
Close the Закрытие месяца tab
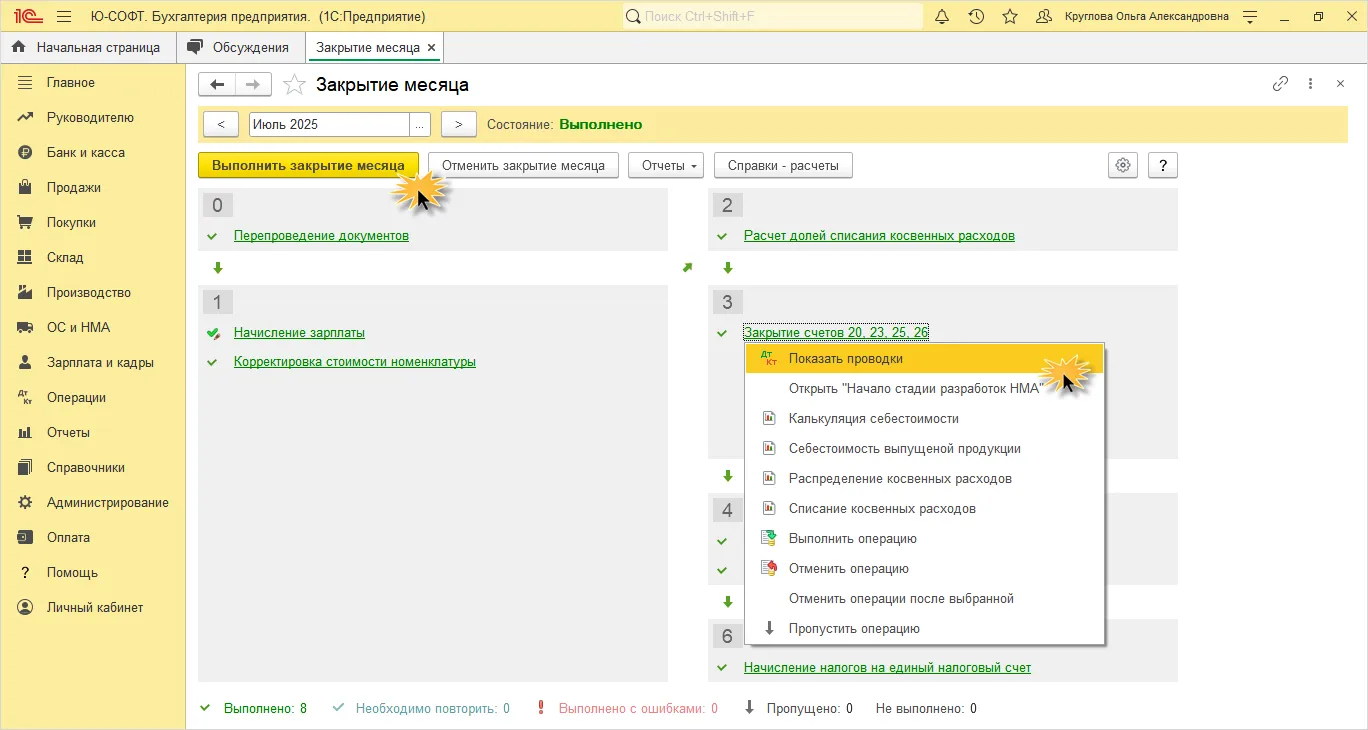click(x=431, y=47)
